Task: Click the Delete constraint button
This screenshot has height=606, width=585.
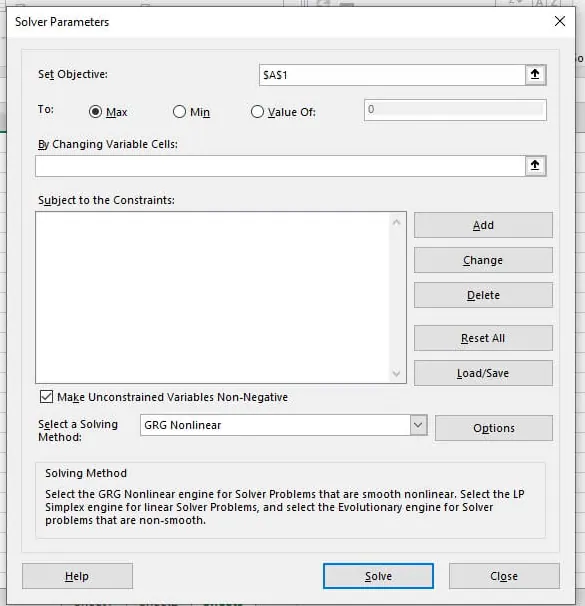Action: coord(483,295)
